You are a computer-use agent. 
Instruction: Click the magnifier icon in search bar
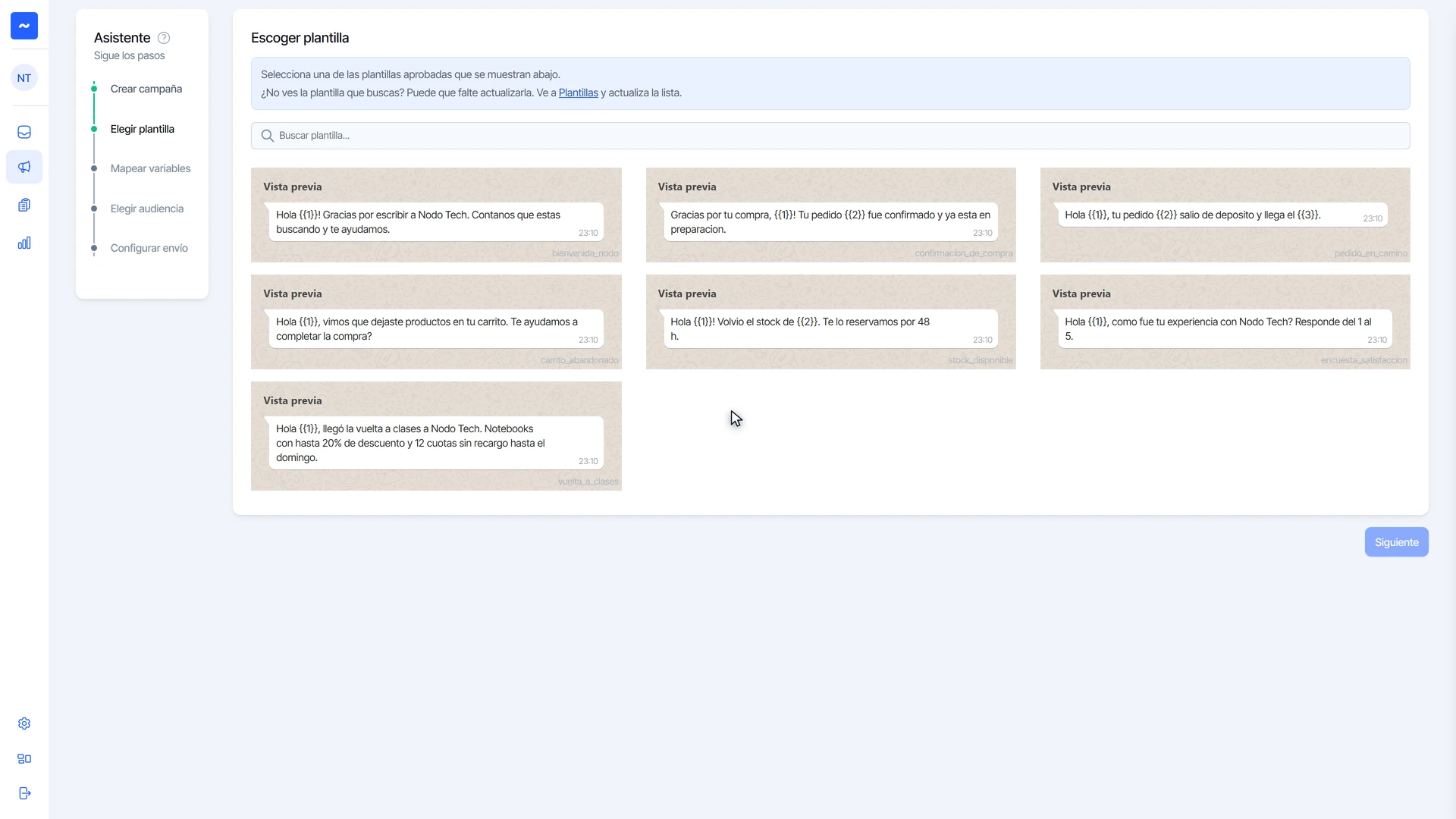(x=267, y=136)
